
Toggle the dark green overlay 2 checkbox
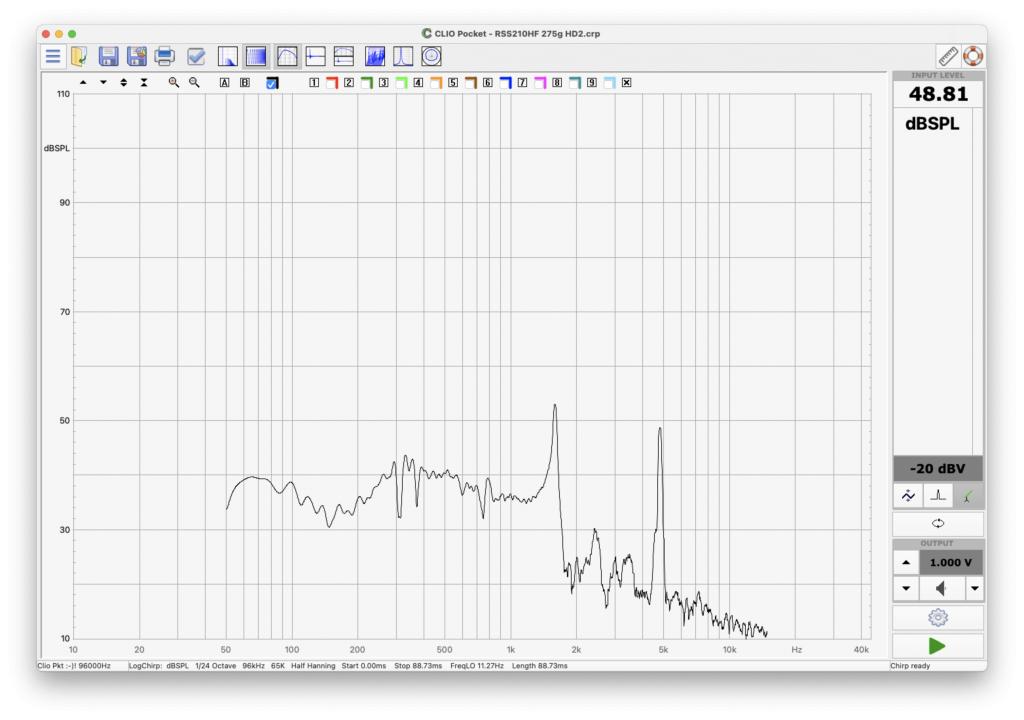click(367, 83)
